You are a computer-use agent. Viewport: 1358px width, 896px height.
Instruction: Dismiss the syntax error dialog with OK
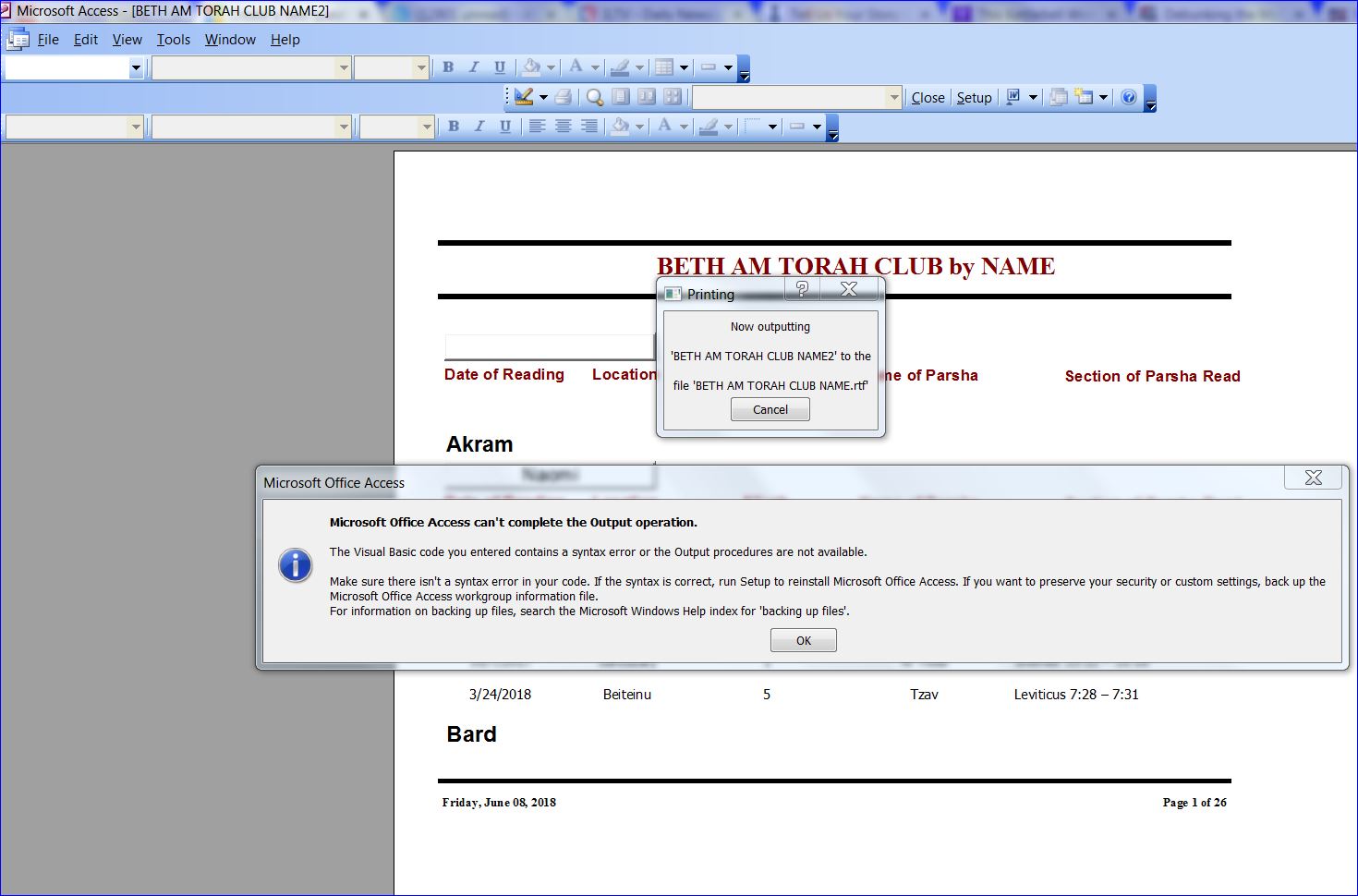803,639
